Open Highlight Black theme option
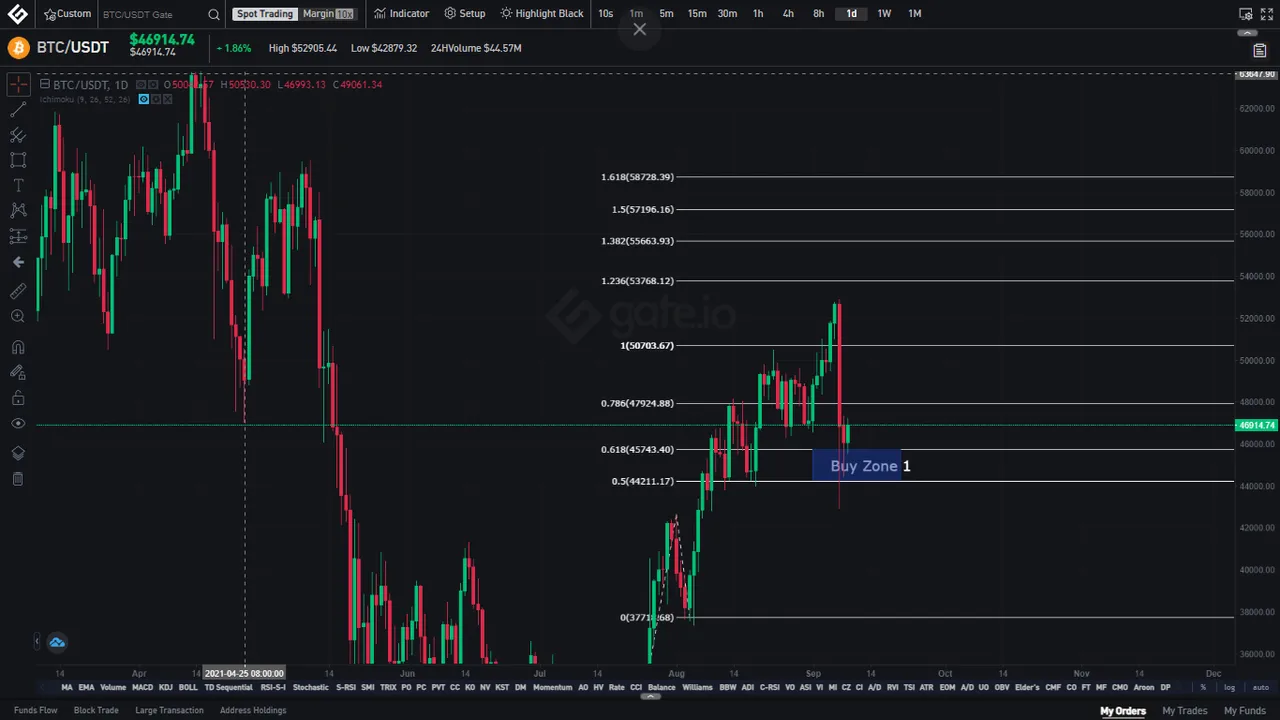The width and height of the screenshot is (1280, 720). 542,14
